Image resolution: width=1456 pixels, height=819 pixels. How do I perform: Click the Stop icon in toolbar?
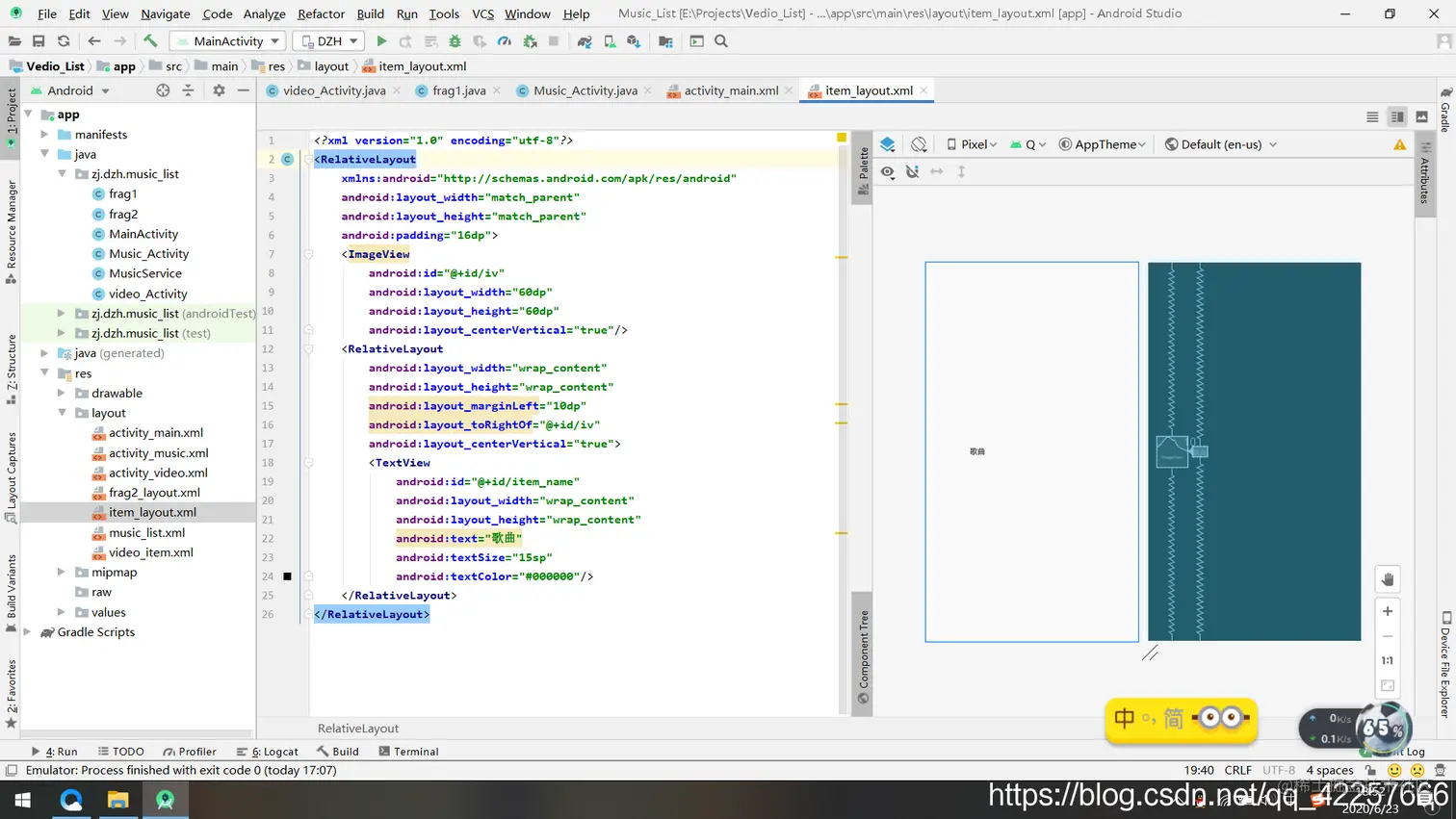pyautogui.click(x=554, y=41)
